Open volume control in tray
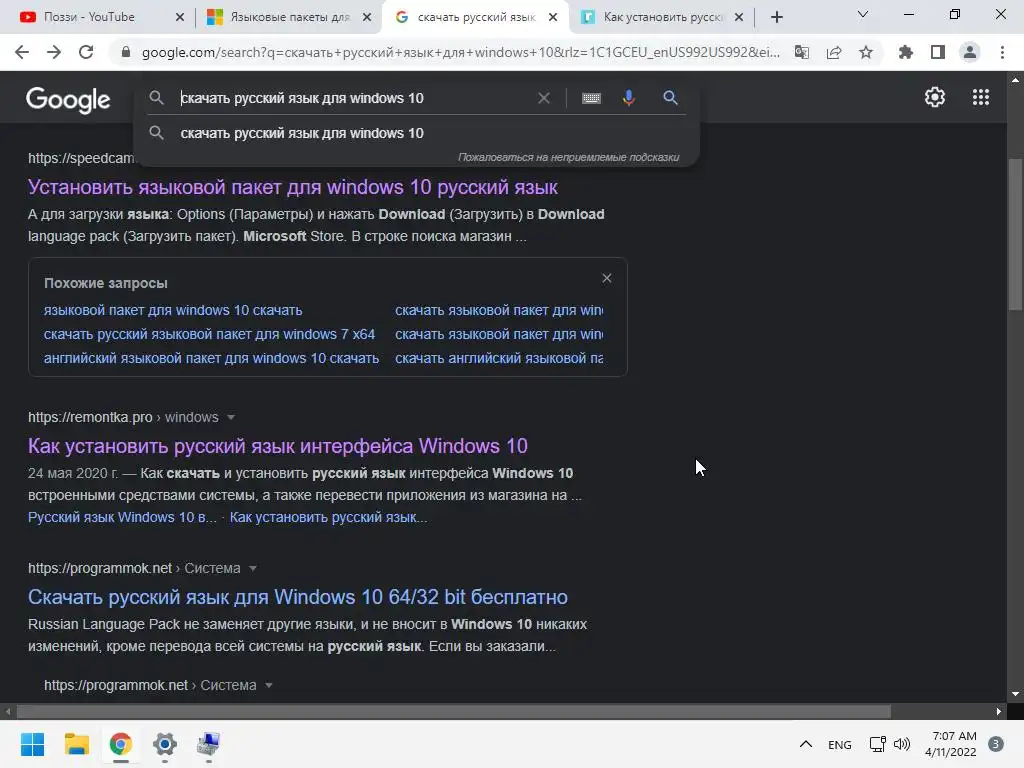This screenshot has width=1024, height=768. 902,744
